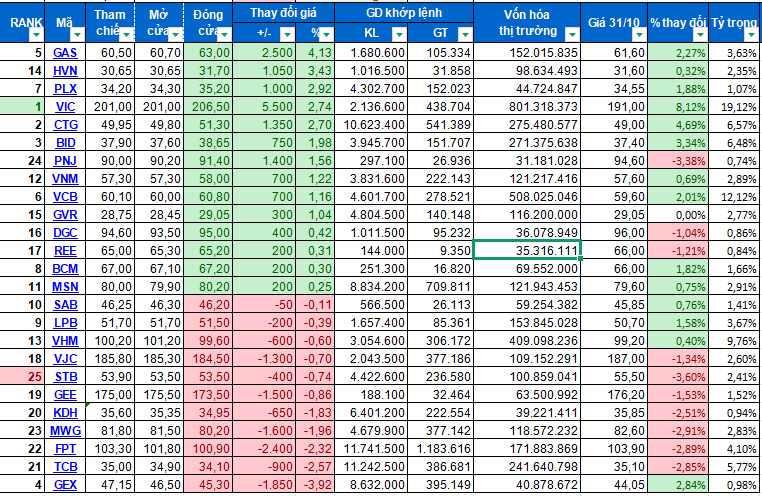The height and width of the screenshot is (496, 762).
Task: Select GVR 0,00% change cell
Action: point(678,214)
